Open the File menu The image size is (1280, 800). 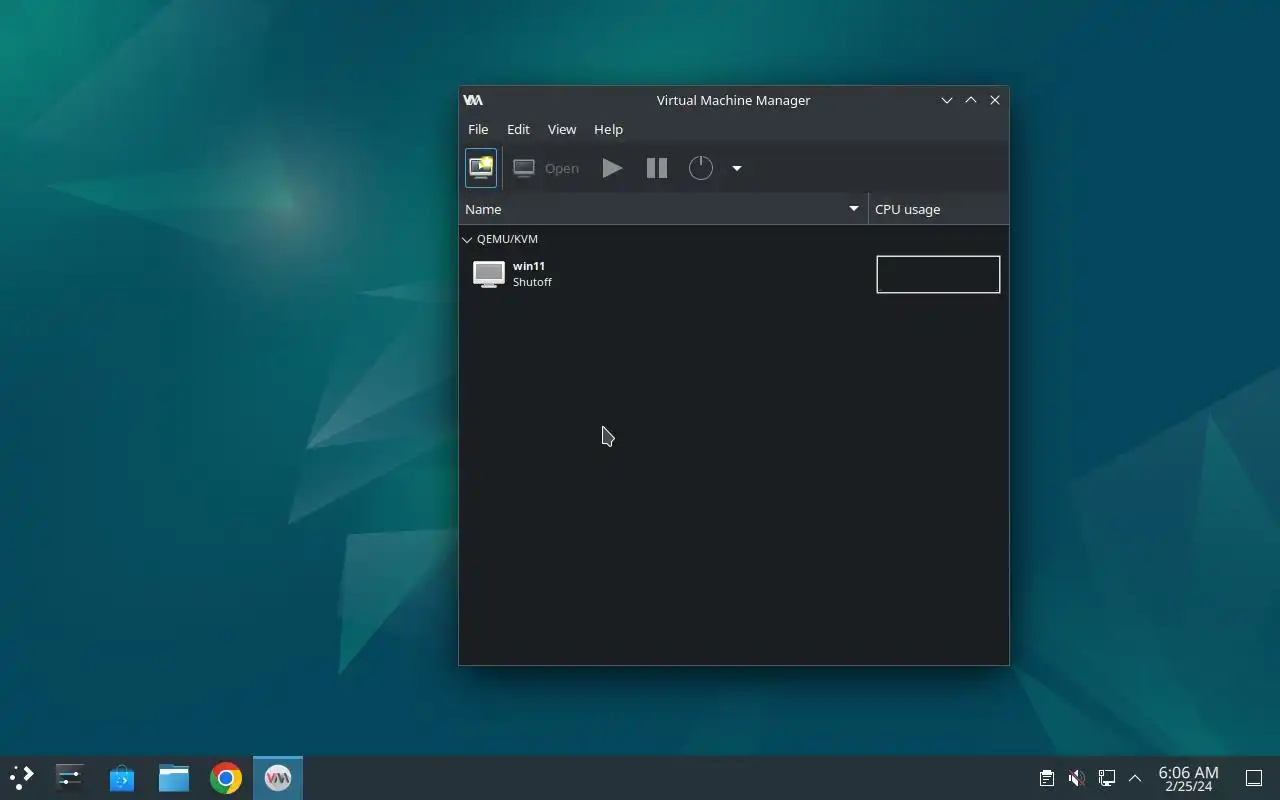pyautogui.click(x=478, y=129)
